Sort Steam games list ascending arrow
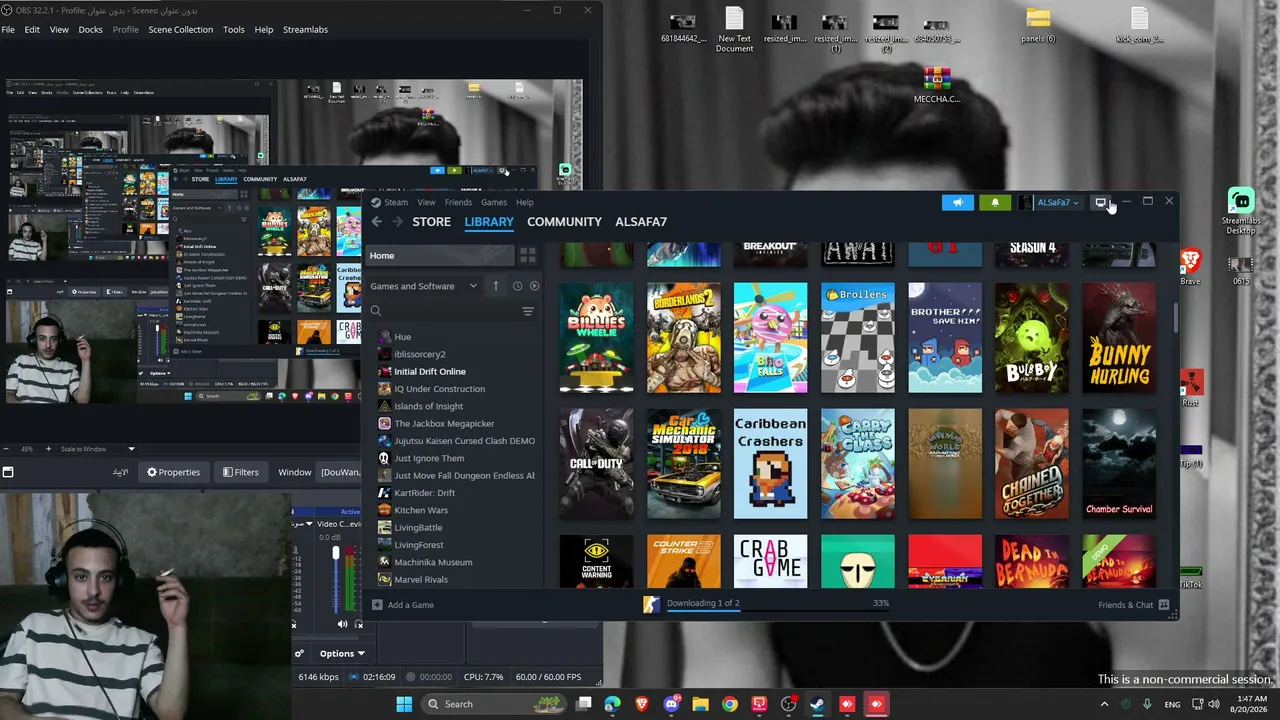1280x720 pixels. click(495, 286)
